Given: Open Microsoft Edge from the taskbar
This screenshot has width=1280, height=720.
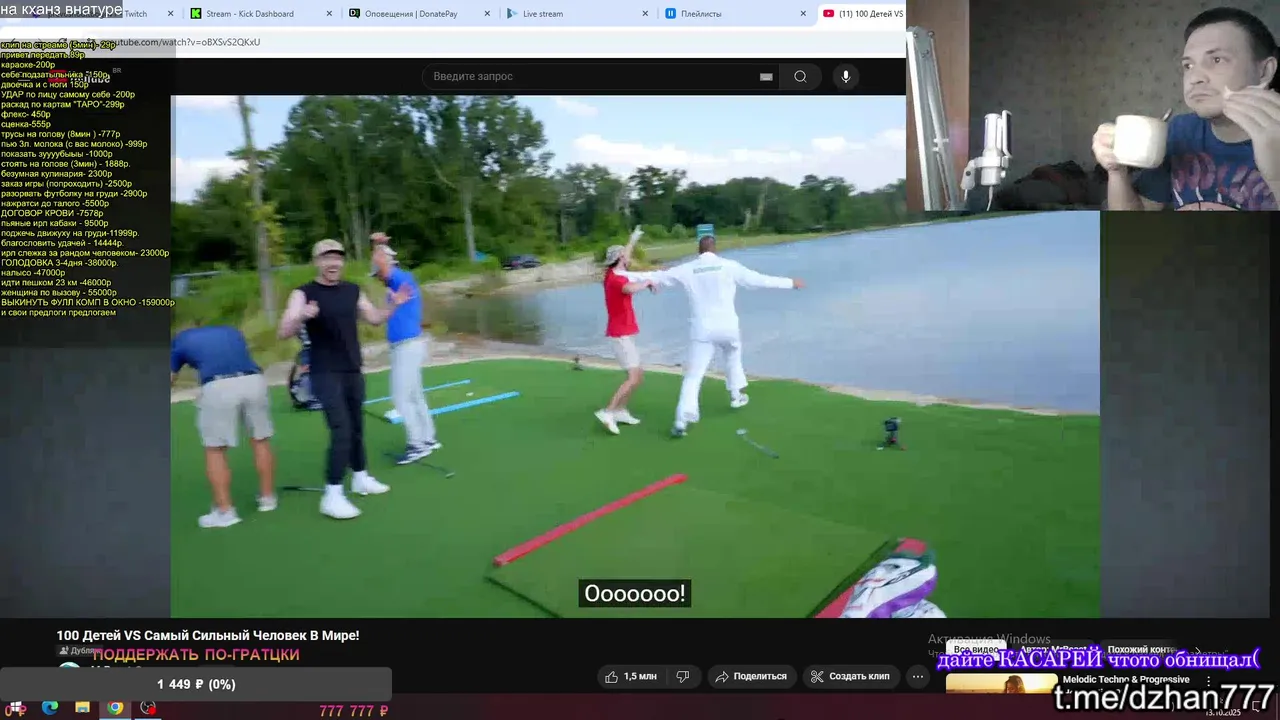Looking at the screenshot, I should (50, 708).
